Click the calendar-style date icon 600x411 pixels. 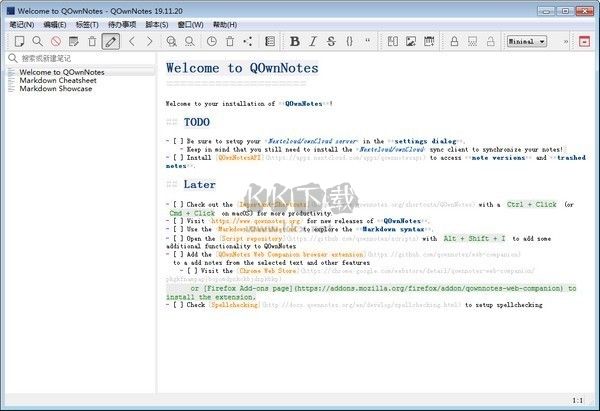429,41
